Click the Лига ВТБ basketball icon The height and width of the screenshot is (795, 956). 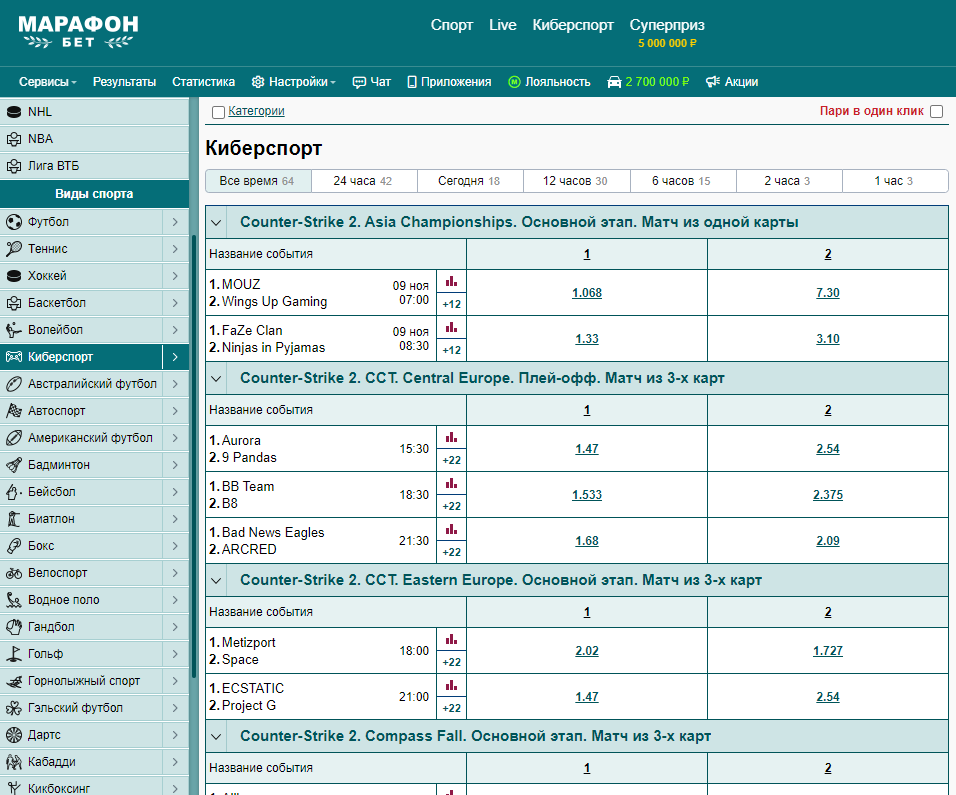click(13, 166)
